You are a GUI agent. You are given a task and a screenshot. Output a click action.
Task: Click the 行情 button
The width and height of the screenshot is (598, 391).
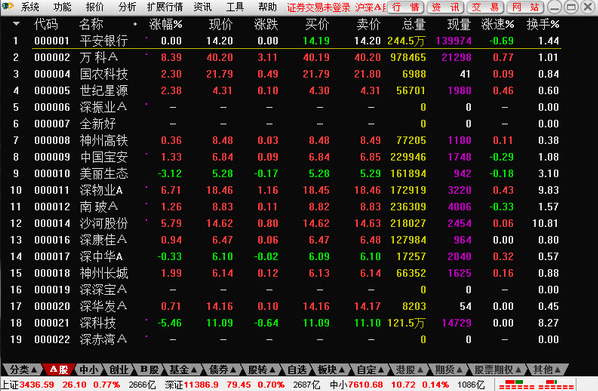pyautogui.click(x=406, y=7)
